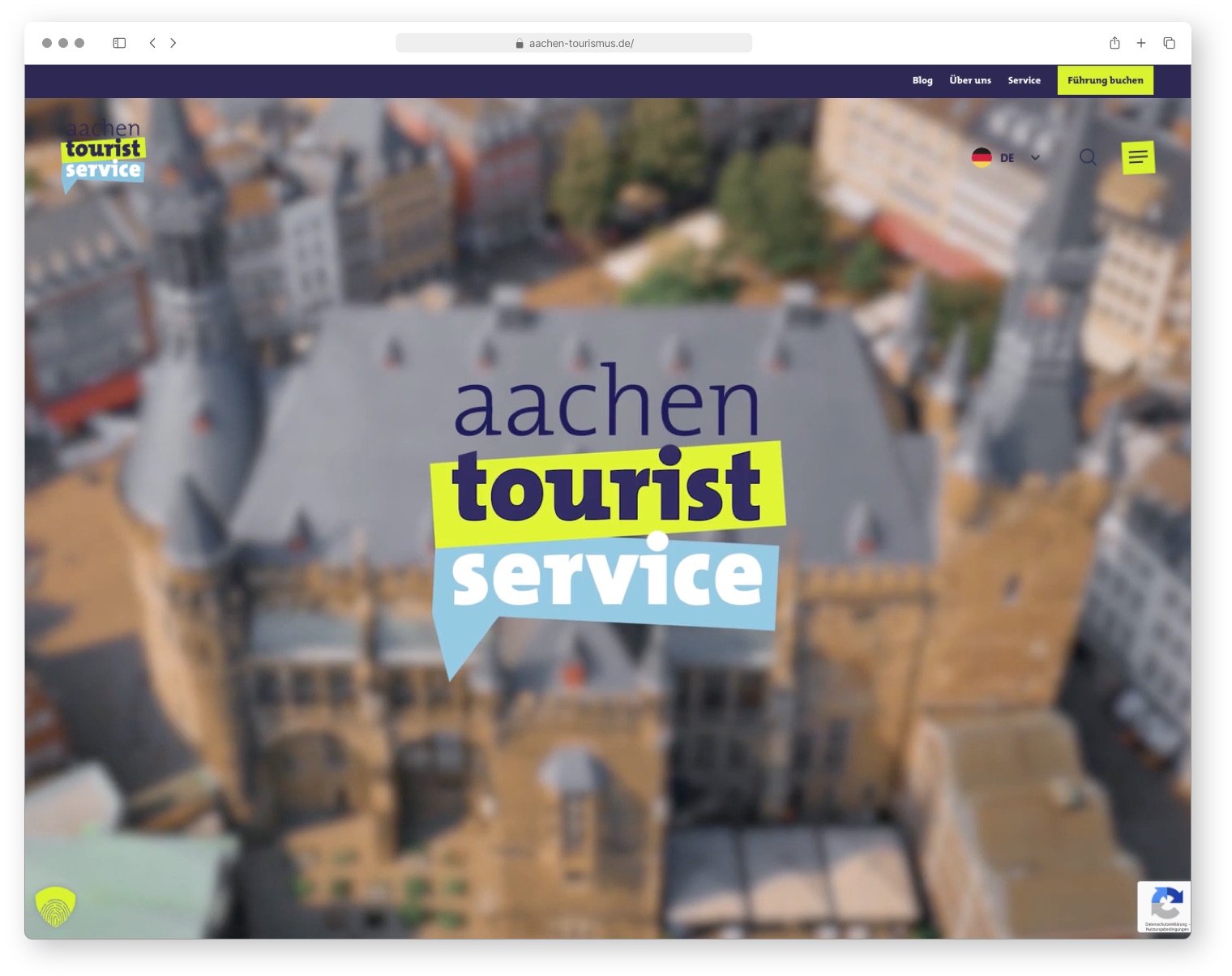Add a new tab with the plus icon
Viewport: 1232px width, 976px height.
pos(1141,43)
